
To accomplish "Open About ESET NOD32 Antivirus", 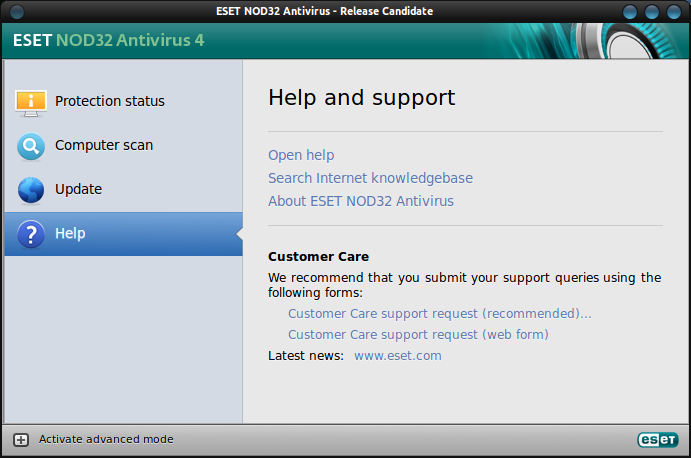I will [360, 201].
